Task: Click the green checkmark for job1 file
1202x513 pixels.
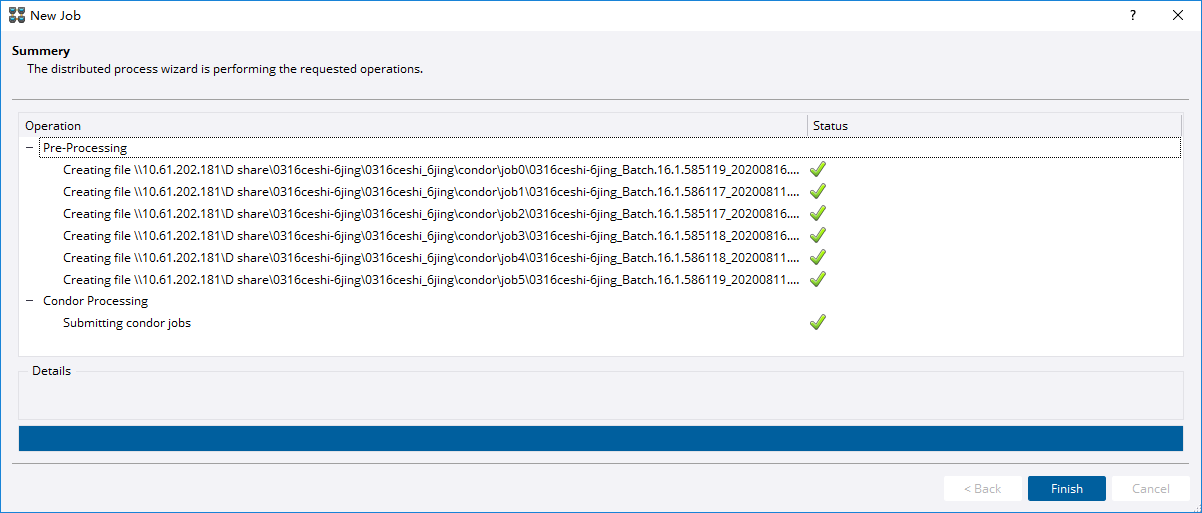Action: pos(817,191)
